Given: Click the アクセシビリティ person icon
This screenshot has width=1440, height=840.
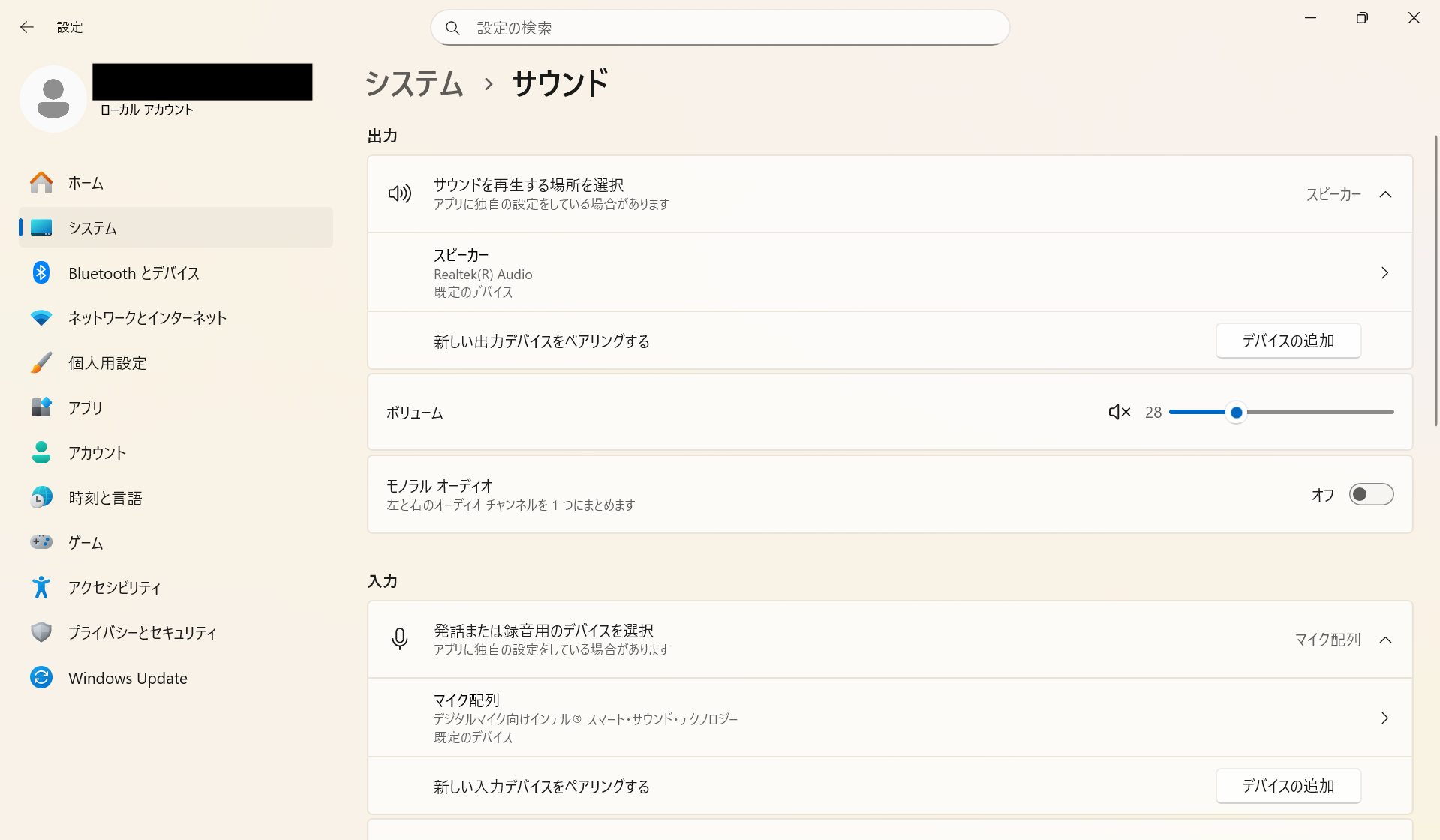Looking at the screenshot, I should 41,588.
